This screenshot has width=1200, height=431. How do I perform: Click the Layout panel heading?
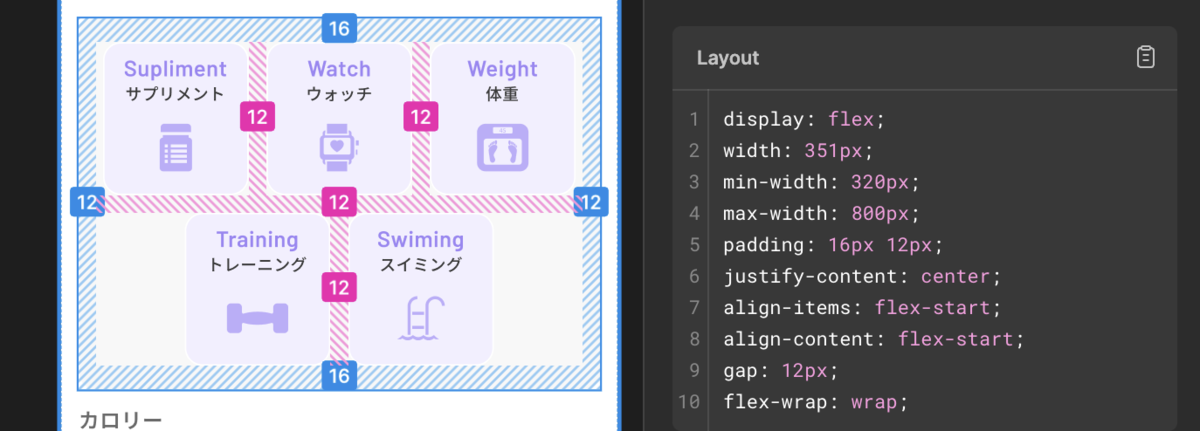tap(728, 58)
